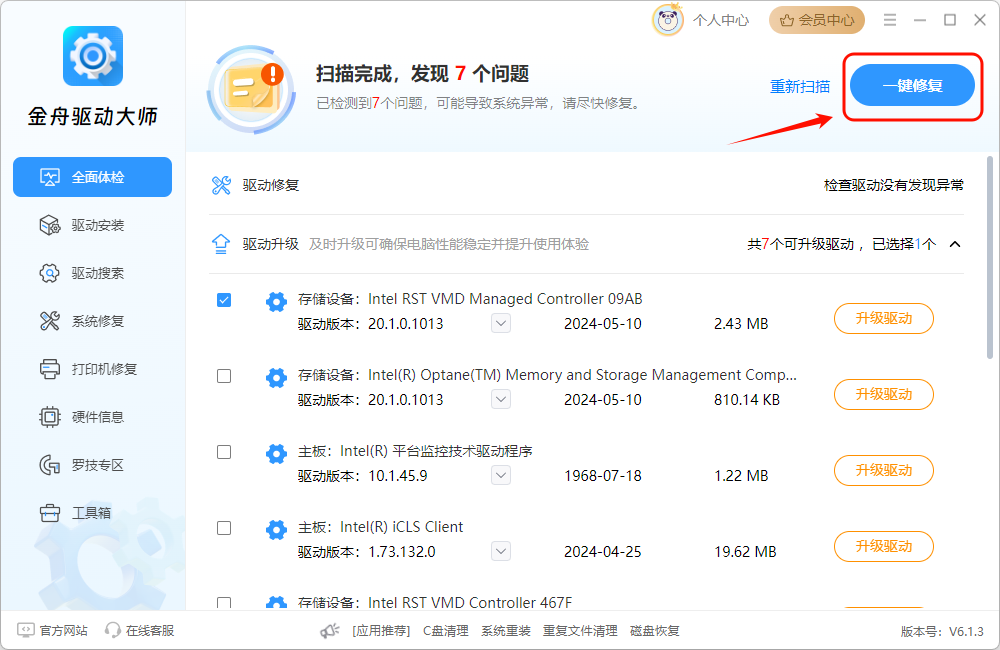Tick checkbox for 平台监控技术驱动程序
The height and width of the screenshot is (650, 1000).
(224, 452)
